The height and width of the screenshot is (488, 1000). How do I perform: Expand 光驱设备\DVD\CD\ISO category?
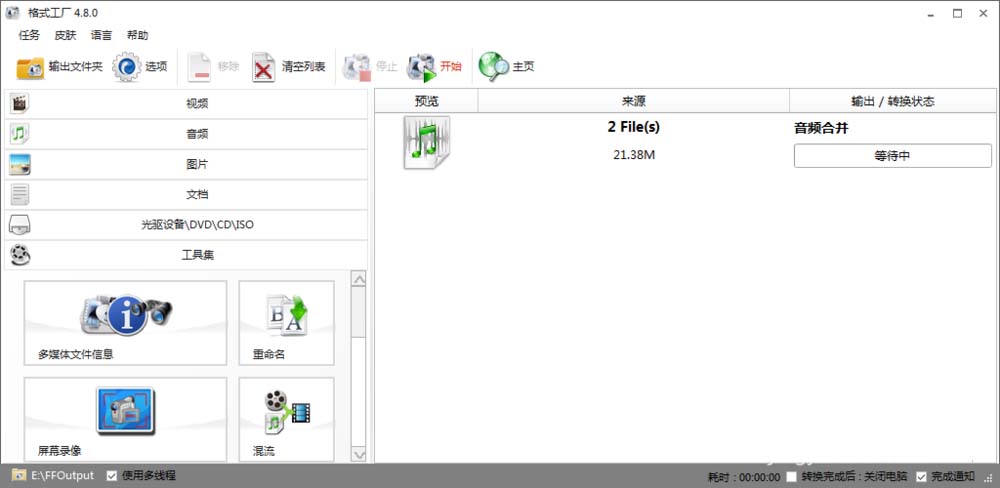pos(186,225)
